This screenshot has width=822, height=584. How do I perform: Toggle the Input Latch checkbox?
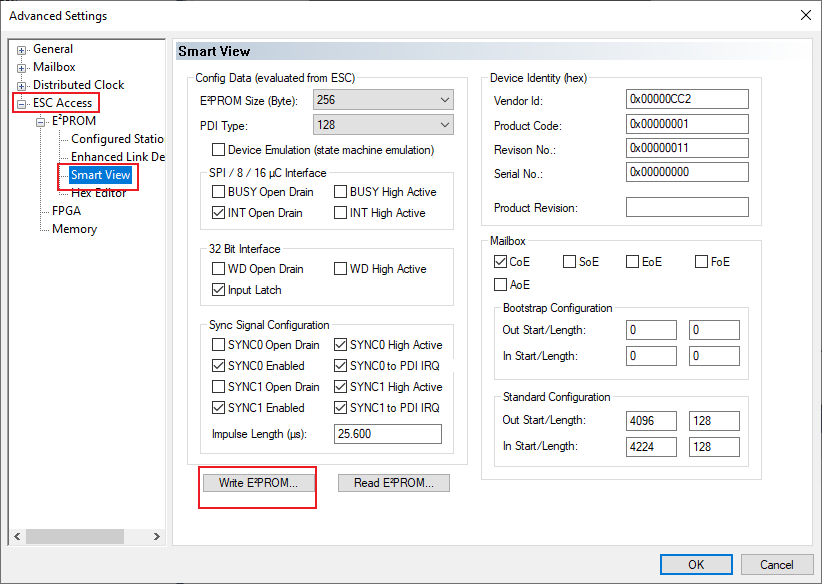[219, 290]
